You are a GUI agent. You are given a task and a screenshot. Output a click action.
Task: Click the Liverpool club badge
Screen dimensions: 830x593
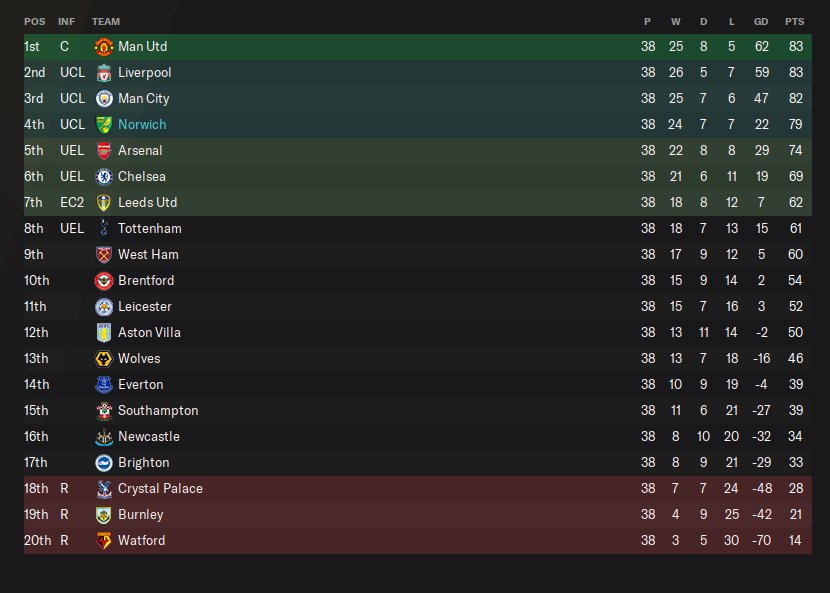[x=104, y=73]
